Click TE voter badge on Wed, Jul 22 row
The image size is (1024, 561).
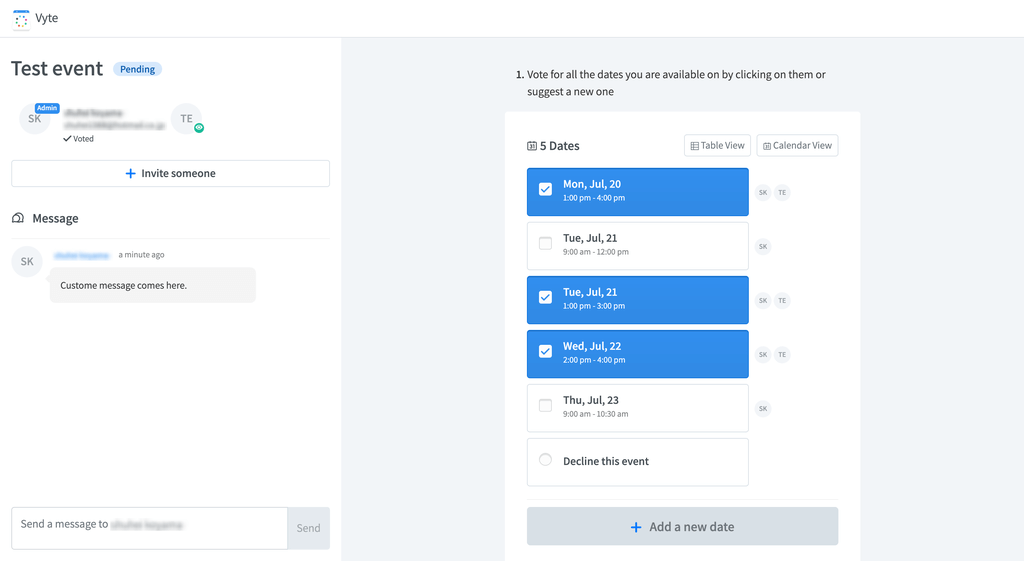pyautogui.click(x=782, y=355)
